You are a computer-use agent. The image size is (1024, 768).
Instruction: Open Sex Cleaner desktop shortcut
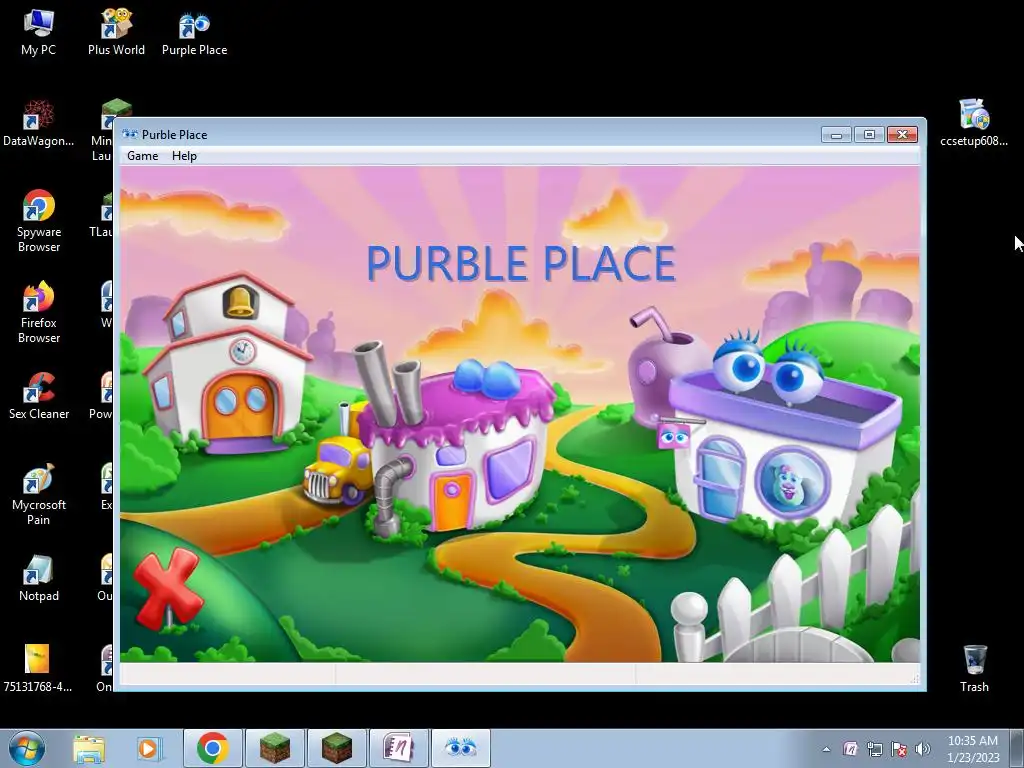pos(39,396)
